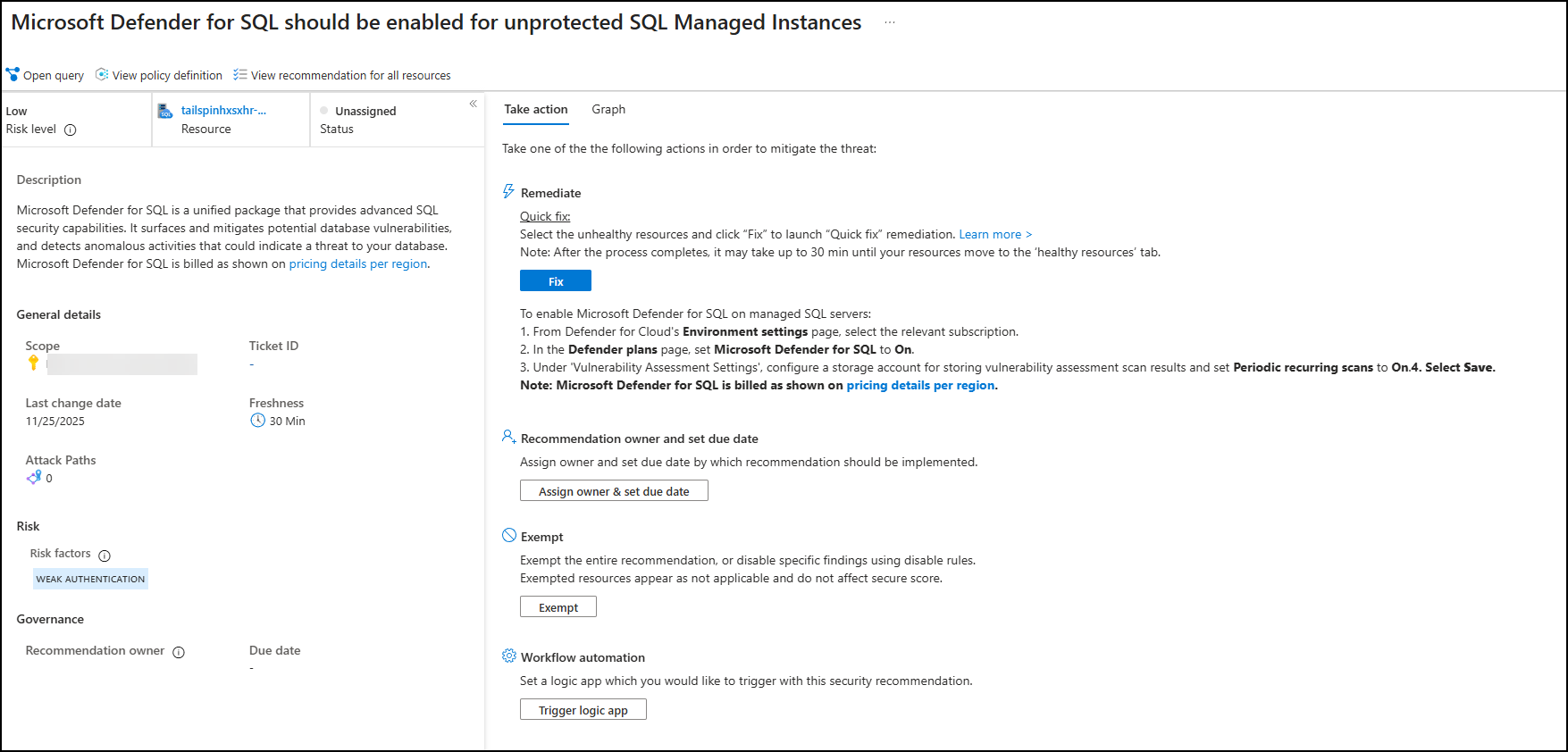Click the recommendation list icon
This screenshot has width=1568, height=752.
pyautogui.click(x=239, y=74)
